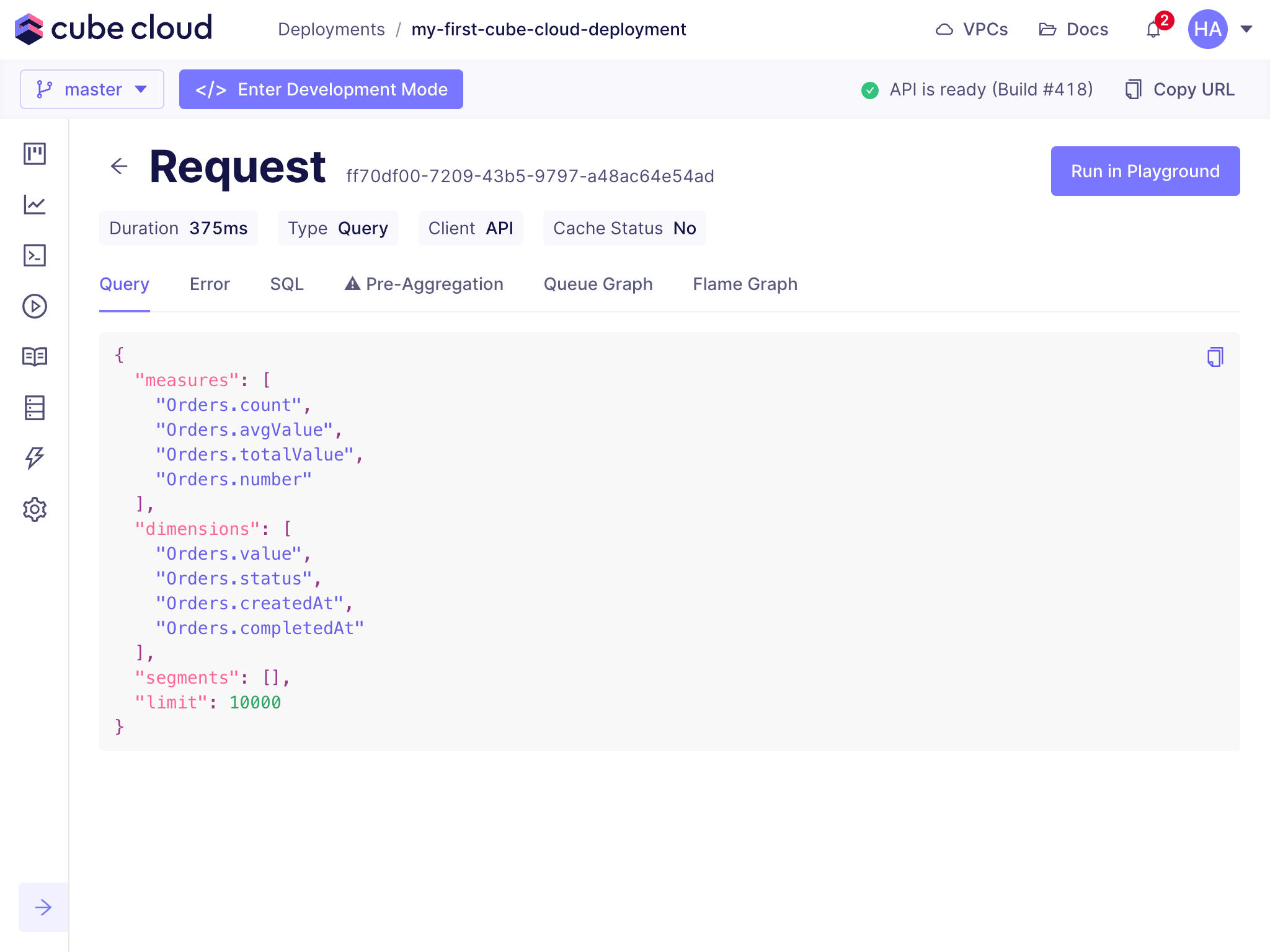Go back using the arrow beside Request
Image resolution: width=1270 pixels, height=952 pixels.
click(x=119, y=166)
